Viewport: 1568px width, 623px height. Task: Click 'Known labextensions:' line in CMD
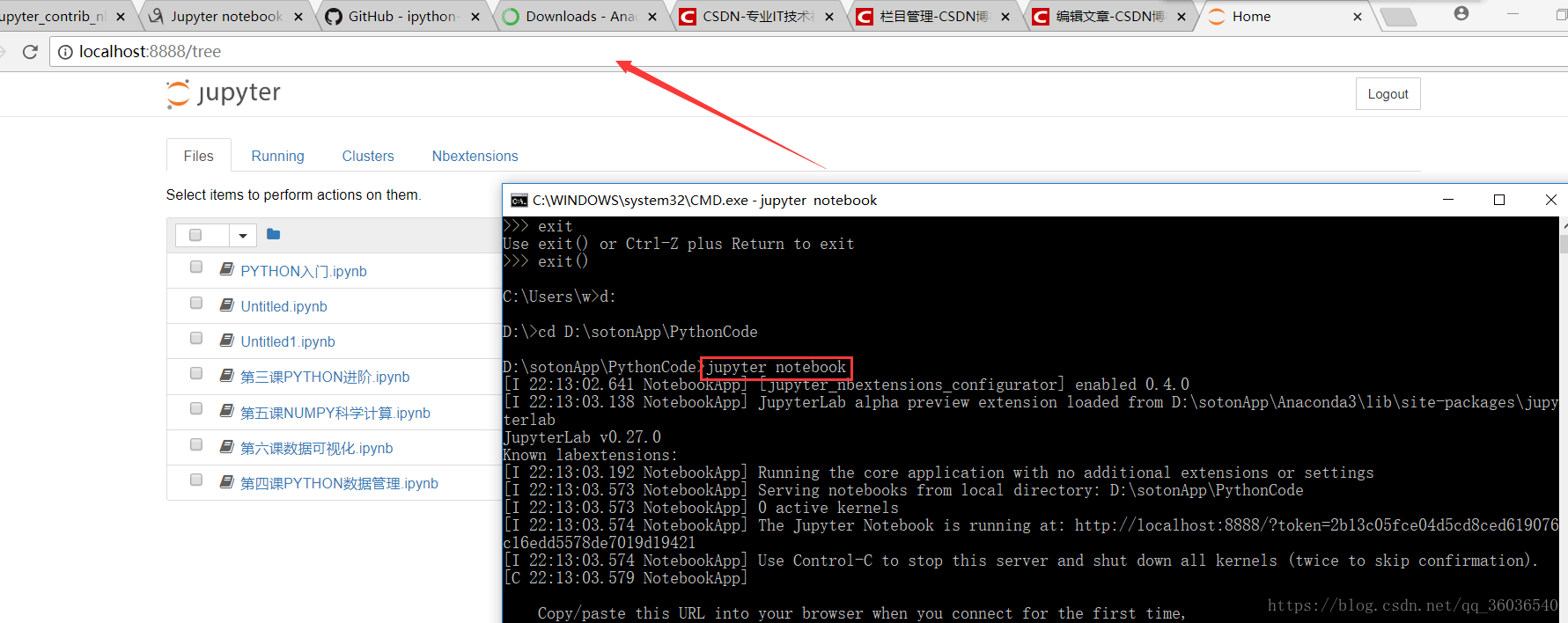point(591,455)
